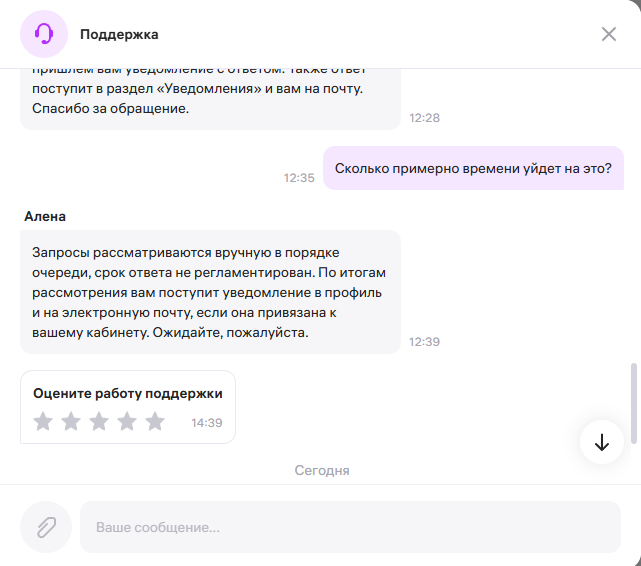Click the headset support avatar icon
Viewport: 641px width, 566px height.
44,34
